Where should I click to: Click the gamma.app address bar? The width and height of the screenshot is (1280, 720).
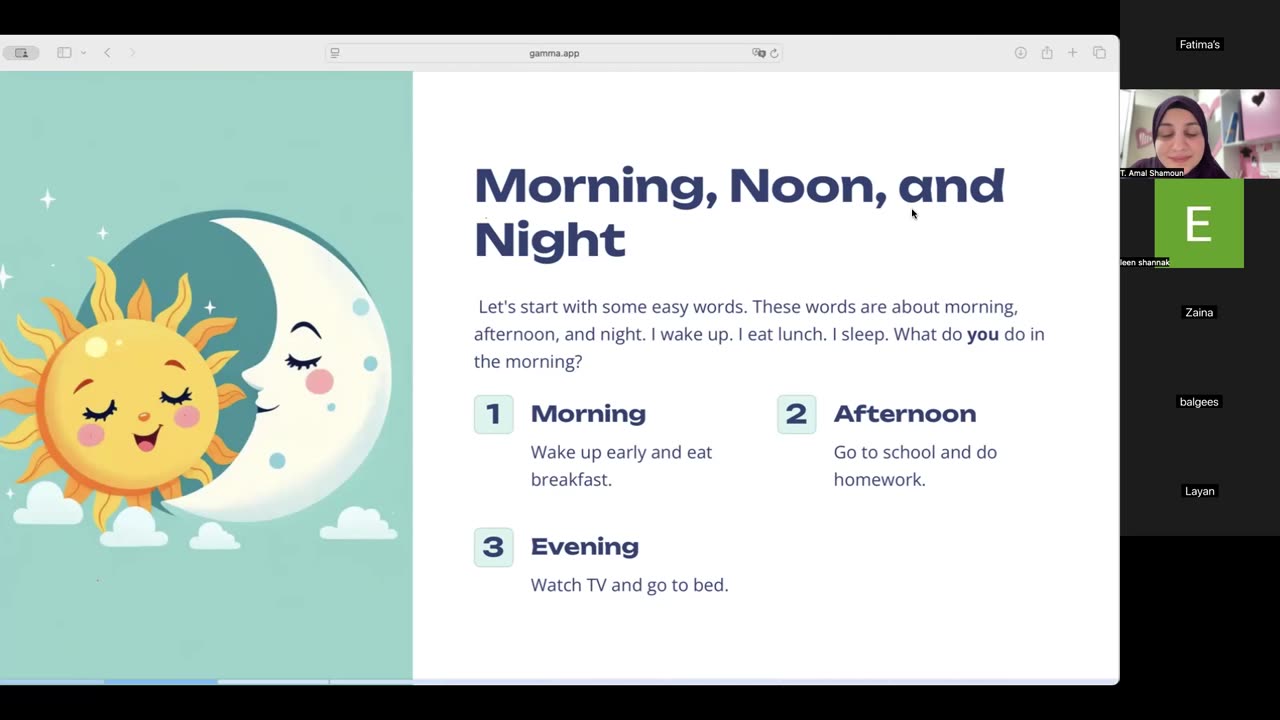pyautogui.click(x=554, y=53)
